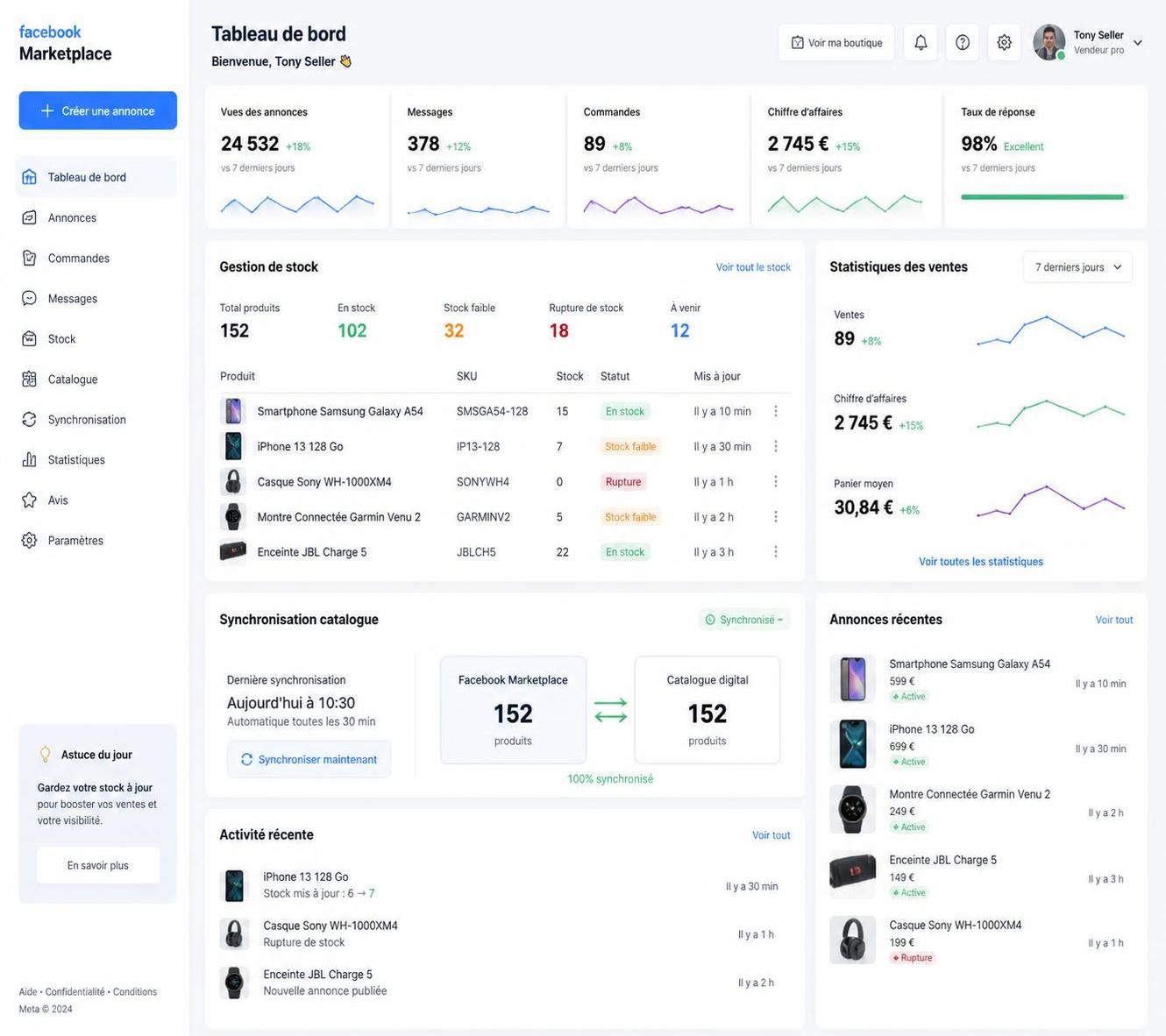Open row menu for Enceinte JBL Charge 5

775,551
